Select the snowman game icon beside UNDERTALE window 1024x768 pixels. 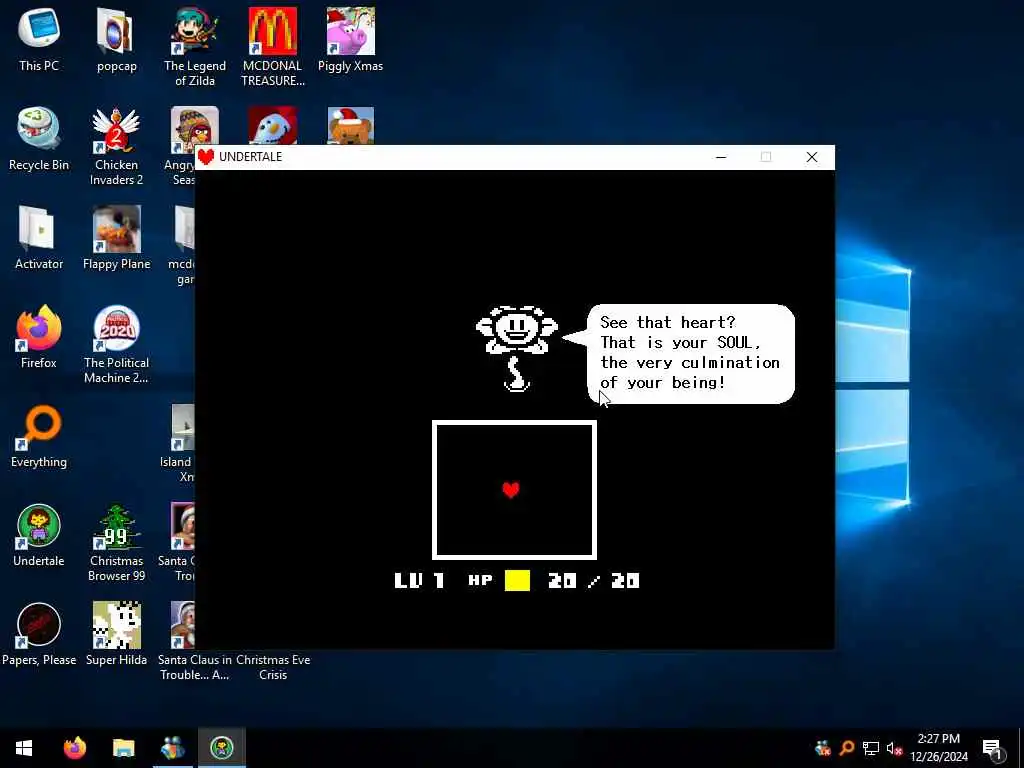point(272,125)
